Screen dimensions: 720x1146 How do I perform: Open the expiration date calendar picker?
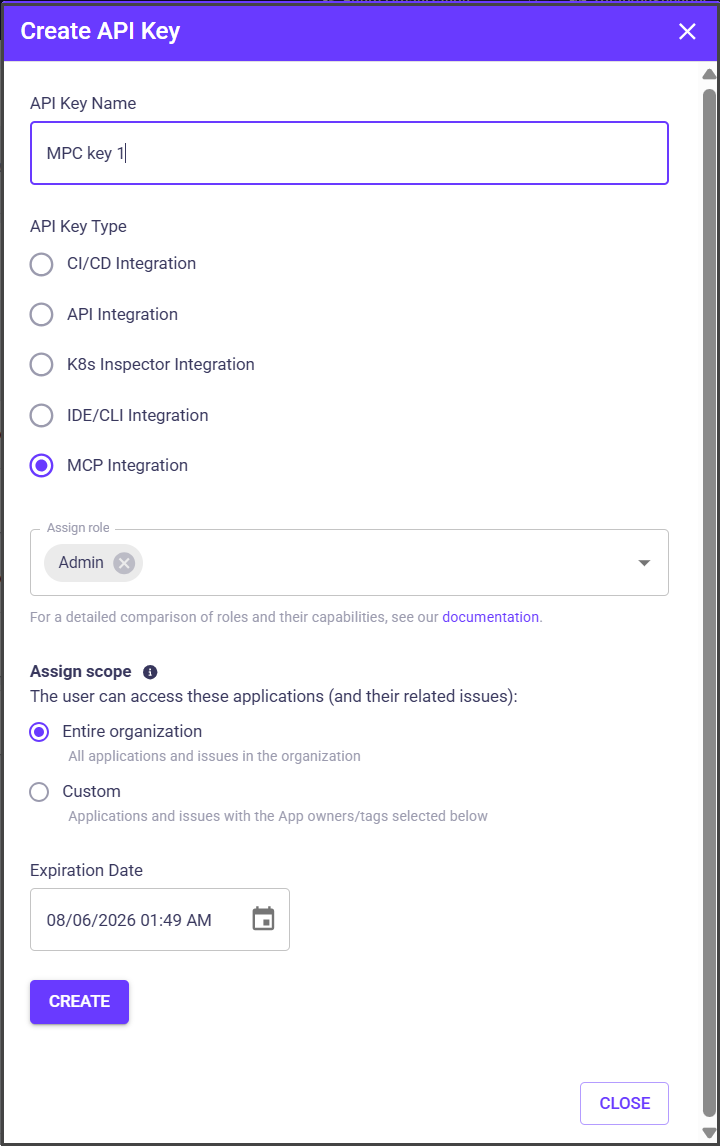pyautogui.click(x=263, y=919)
